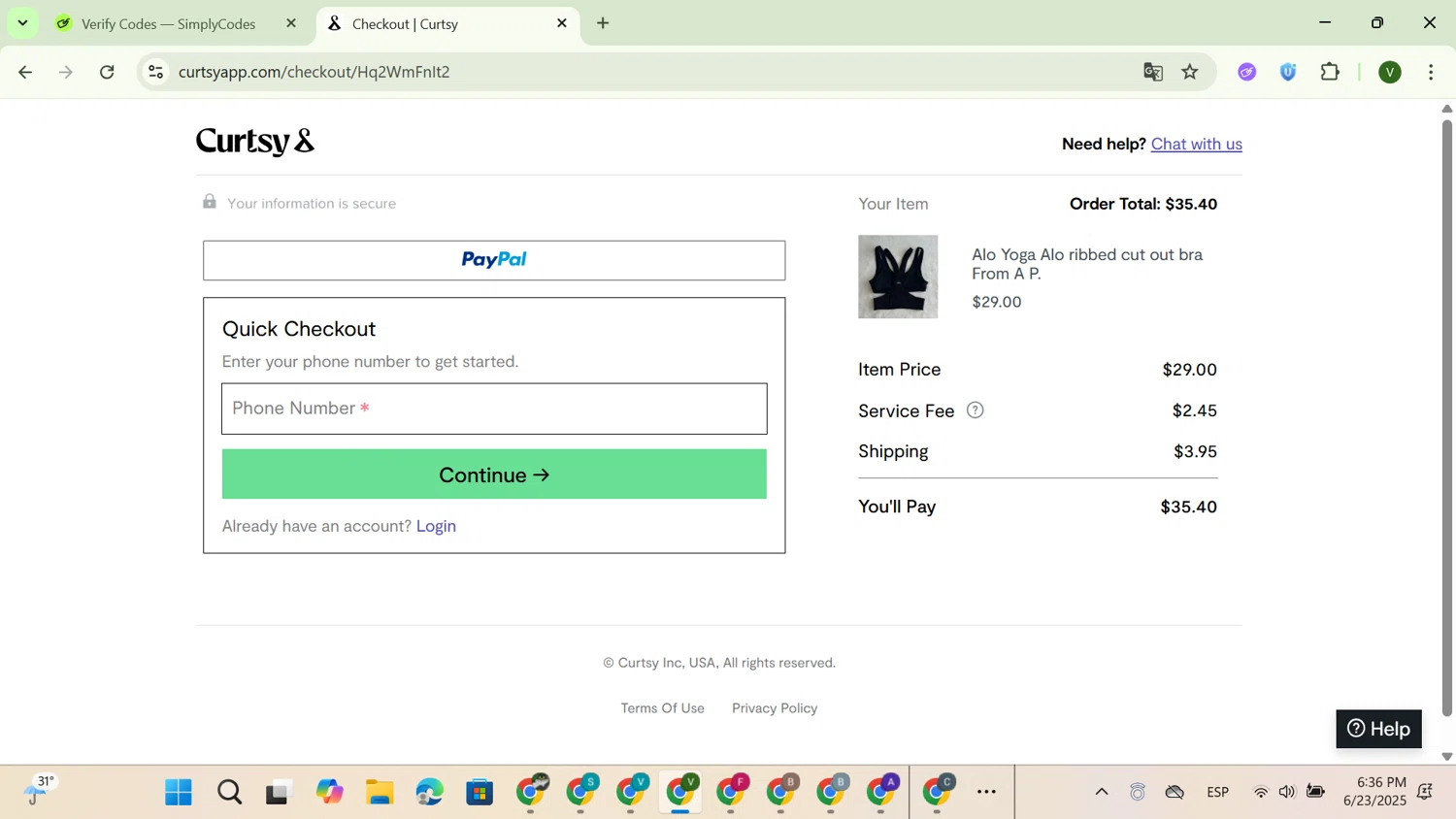This screenshot has width=1456, height=819.
Task: Open a new browser tab
Action: click(x=603, y=23)
